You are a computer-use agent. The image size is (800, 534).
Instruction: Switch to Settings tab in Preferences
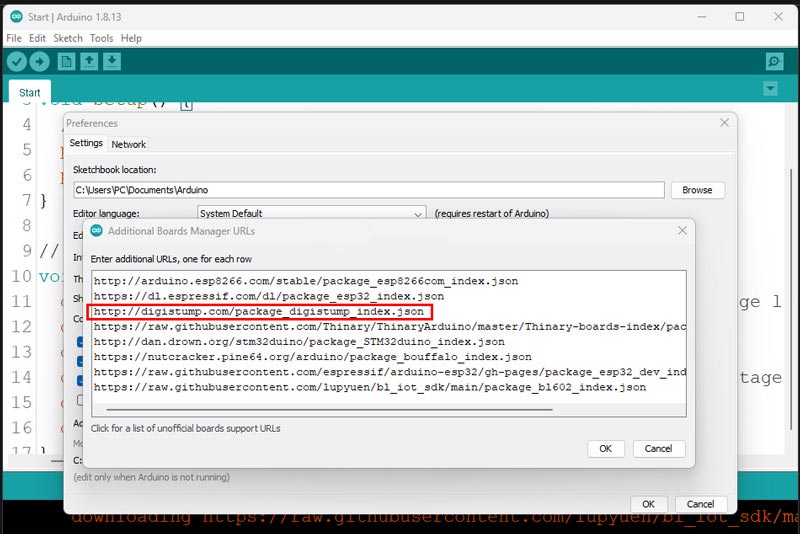point(86,143)
